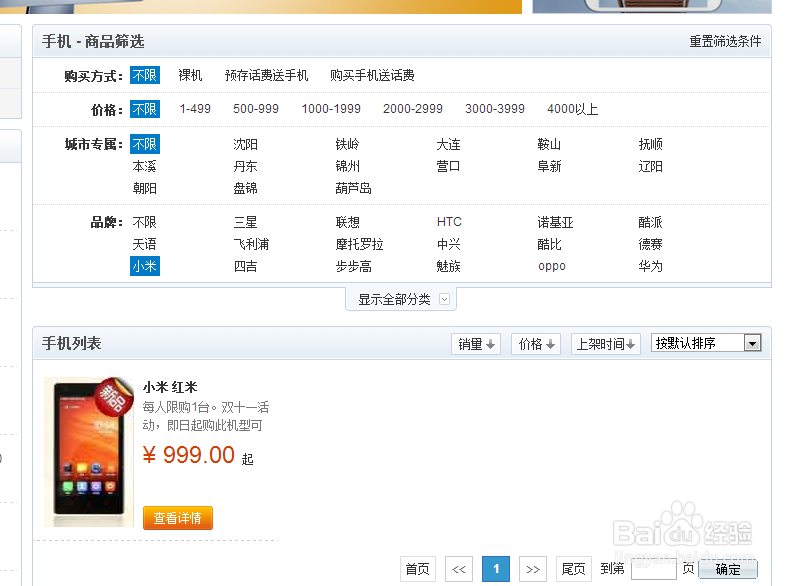Open 小米 红米 product title
Screen dimensions: 799x586
[x=170, y=387]
